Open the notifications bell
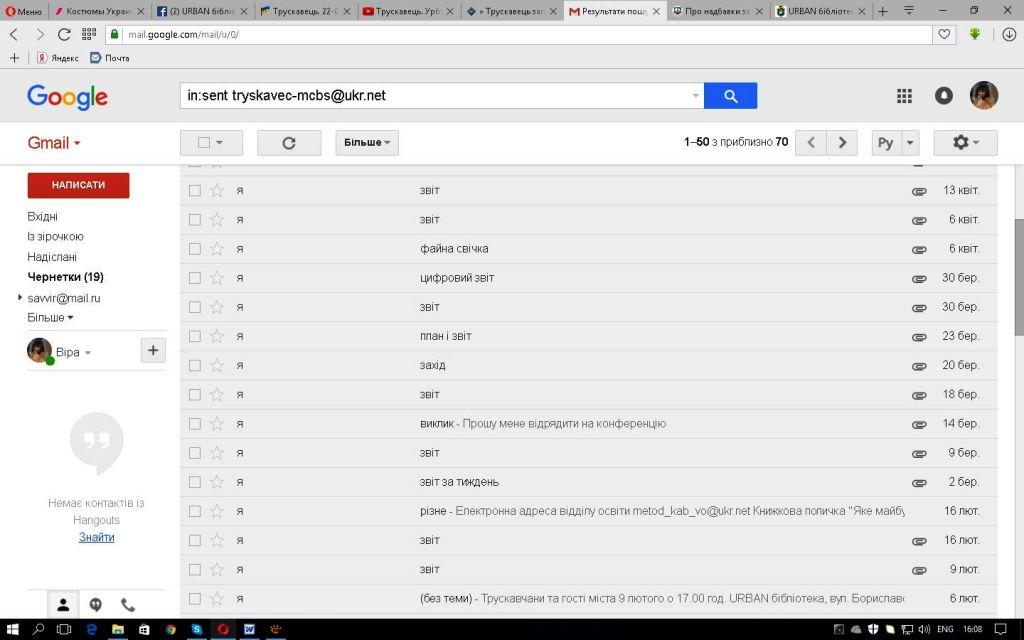The width and height of the screenshot is (1024, 640). (943, 96)
